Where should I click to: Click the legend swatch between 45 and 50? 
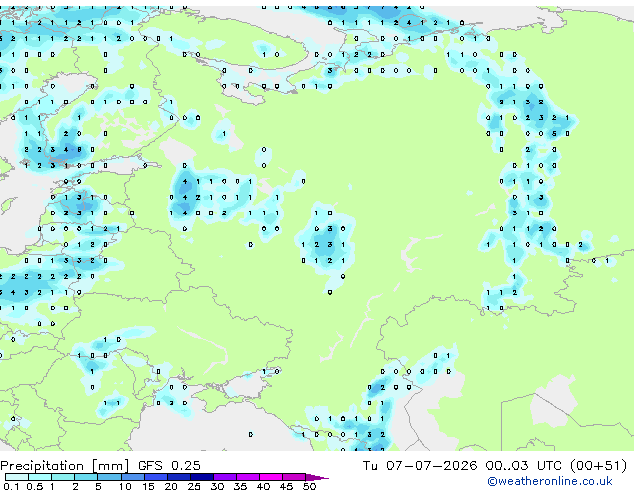point(294,477)
